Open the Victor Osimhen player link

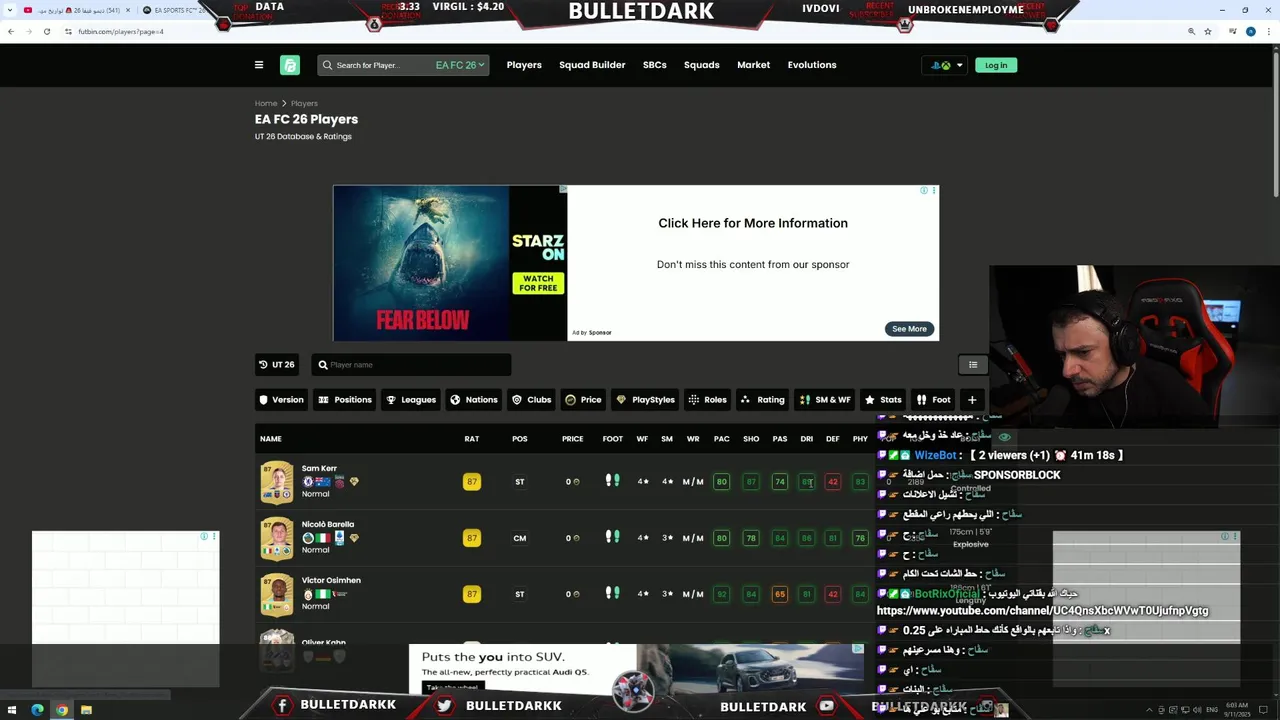331,580
